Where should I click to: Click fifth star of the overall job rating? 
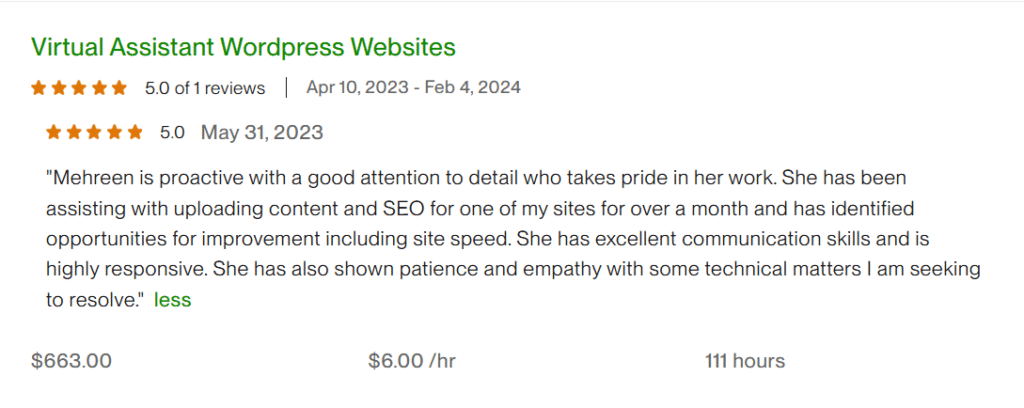pyautogui.click(x=119, y=88)
